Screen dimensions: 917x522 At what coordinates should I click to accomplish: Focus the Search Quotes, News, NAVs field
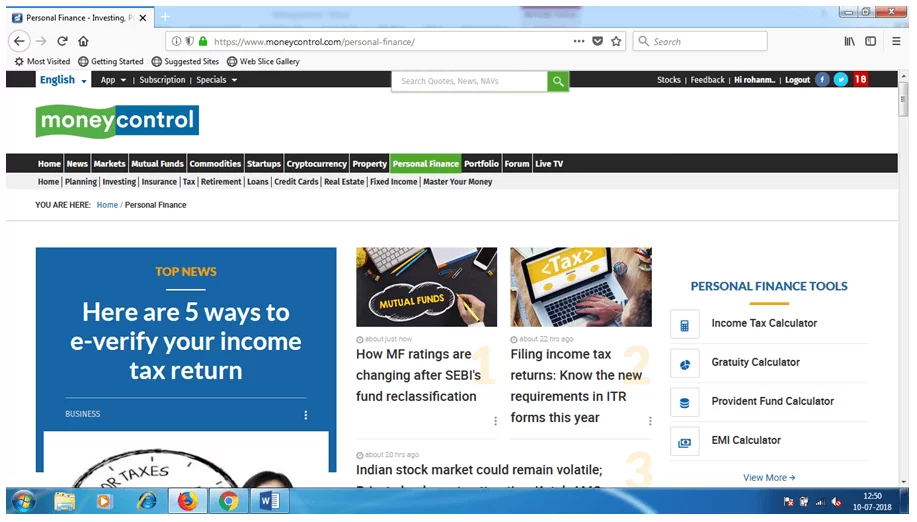(x=469, y=81)
